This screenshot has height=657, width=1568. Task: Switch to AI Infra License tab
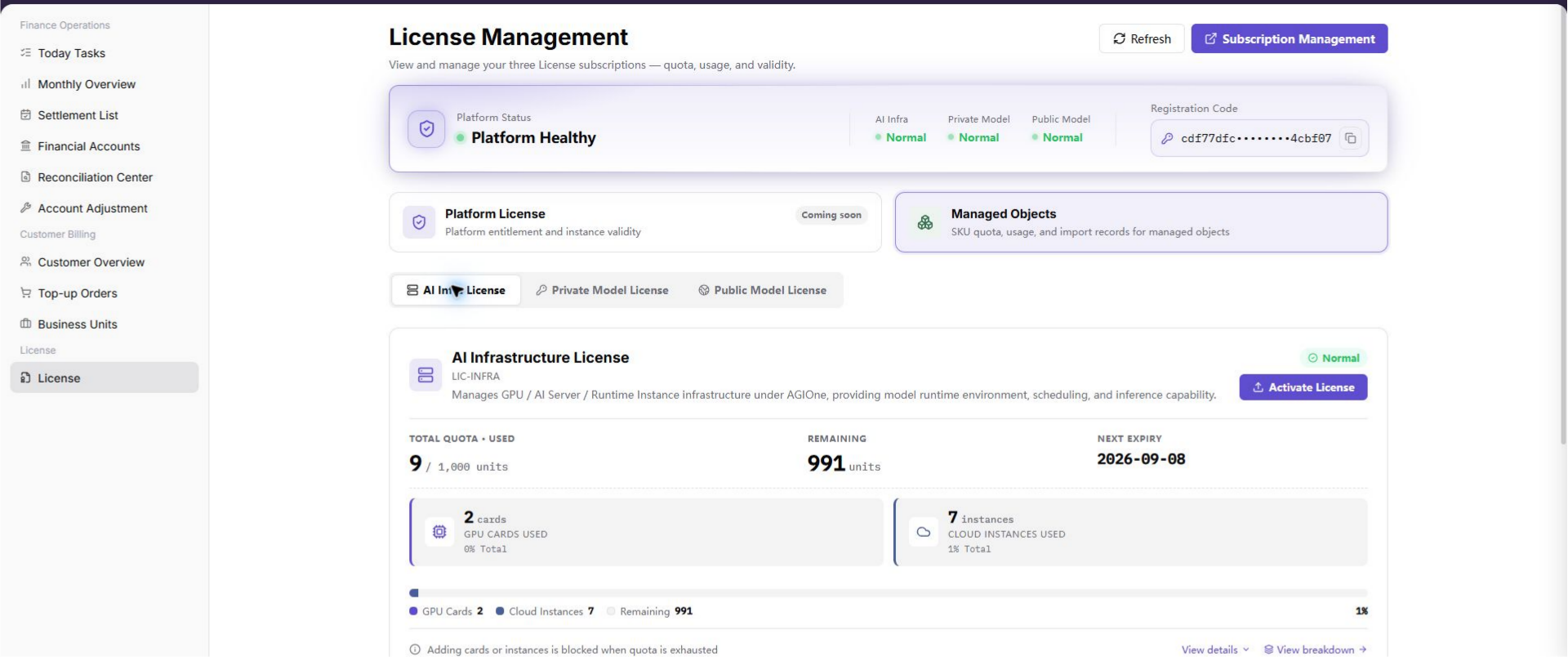pos(456,290)
